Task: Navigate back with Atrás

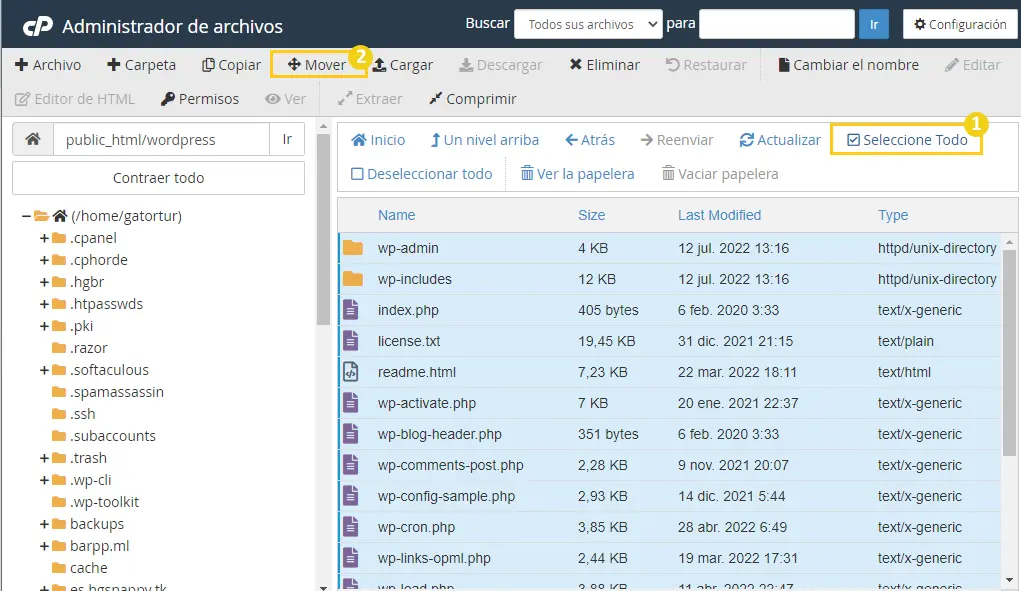Action: coord(590,140)
